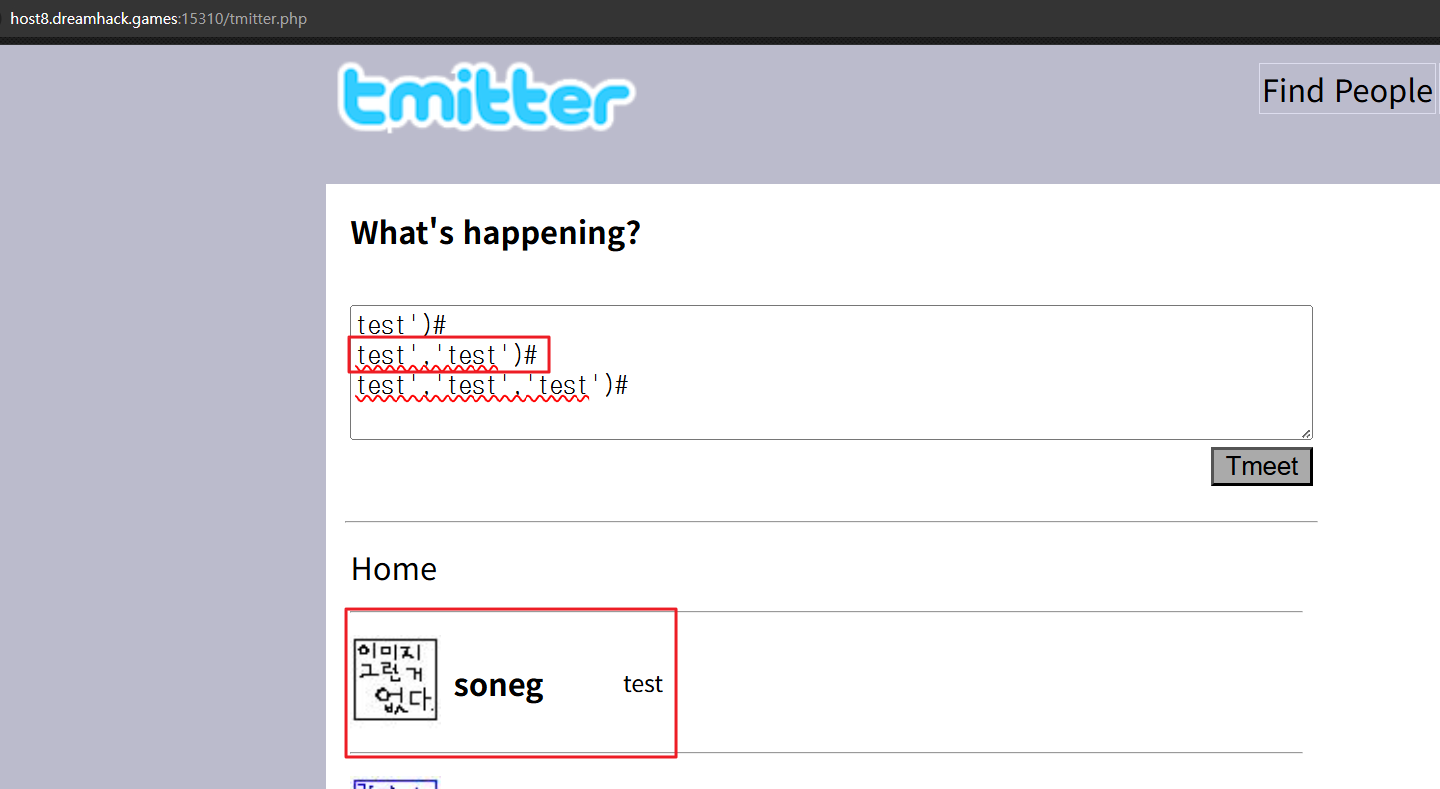Open the Find People page
Image resolution: width=1440 pixels, height=789 pixels.
(1346, 91)
